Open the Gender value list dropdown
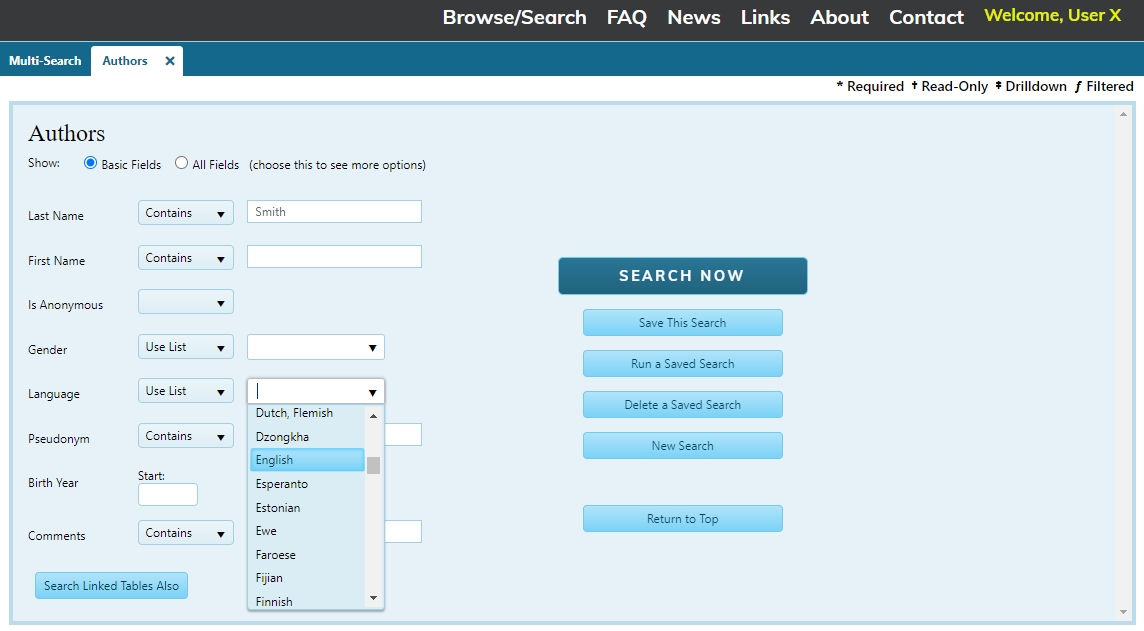The width and height of the screenshot is (1144, 631). point(315,347)
